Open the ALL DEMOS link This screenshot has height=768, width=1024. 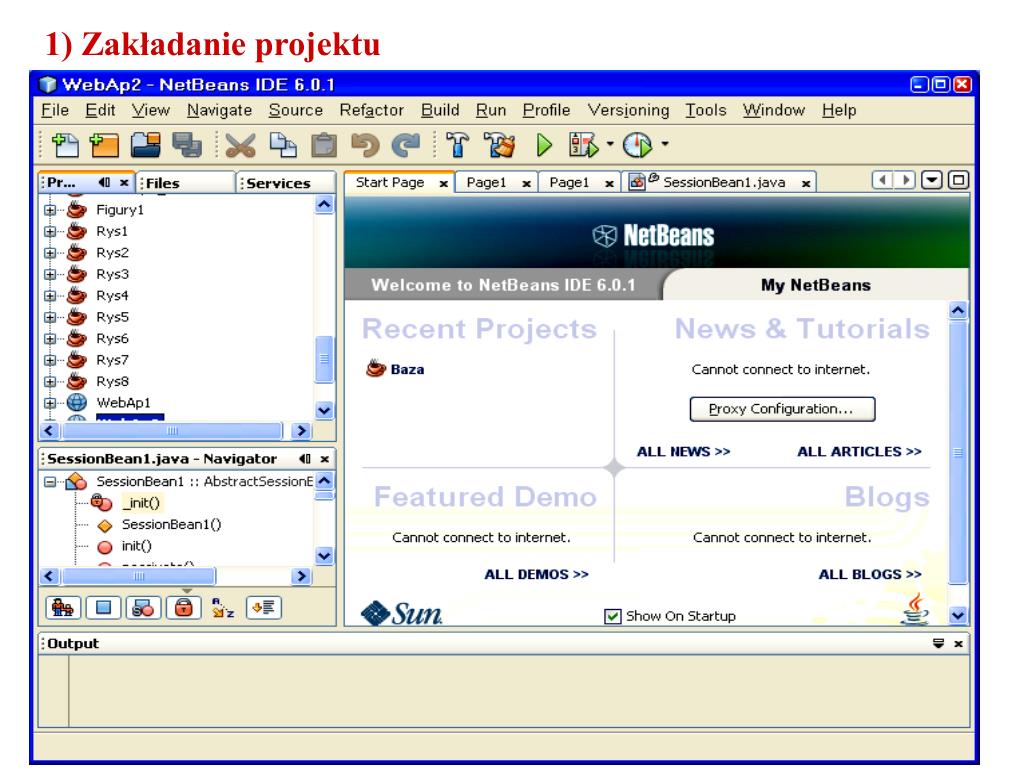(x=536, y=575)
